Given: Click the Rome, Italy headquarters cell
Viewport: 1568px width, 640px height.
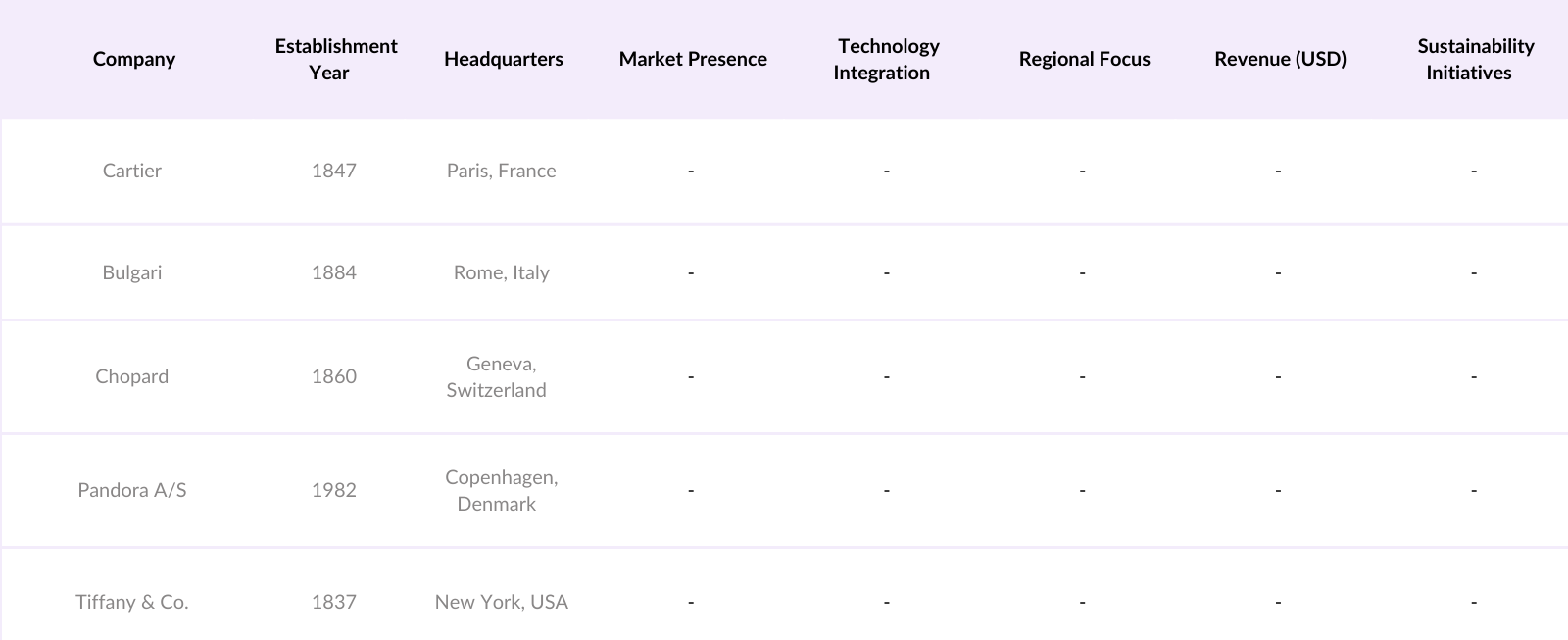Looking at the screenshot, I should point(501,272).
